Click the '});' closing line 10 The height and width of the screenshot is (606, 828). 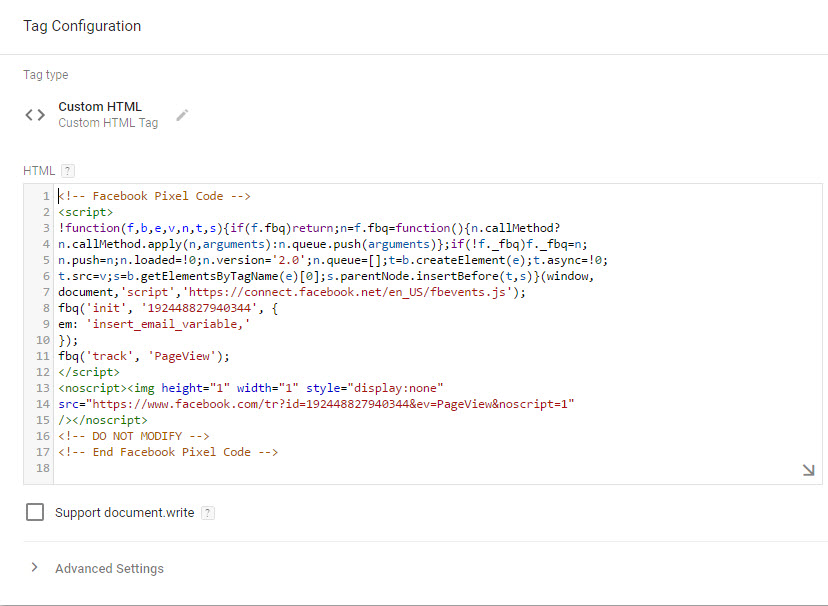coord(68,340)
